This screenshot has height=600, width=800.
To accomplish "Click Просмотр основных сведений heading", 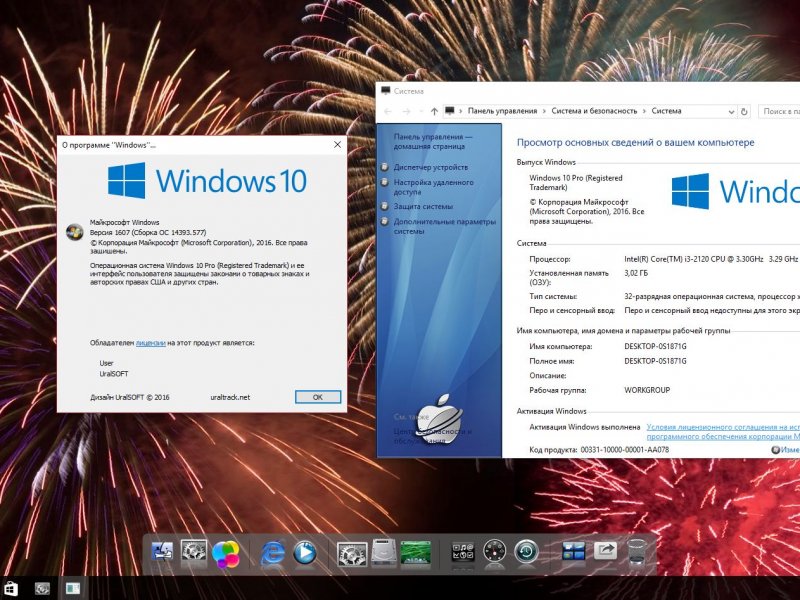I will 635,143.
